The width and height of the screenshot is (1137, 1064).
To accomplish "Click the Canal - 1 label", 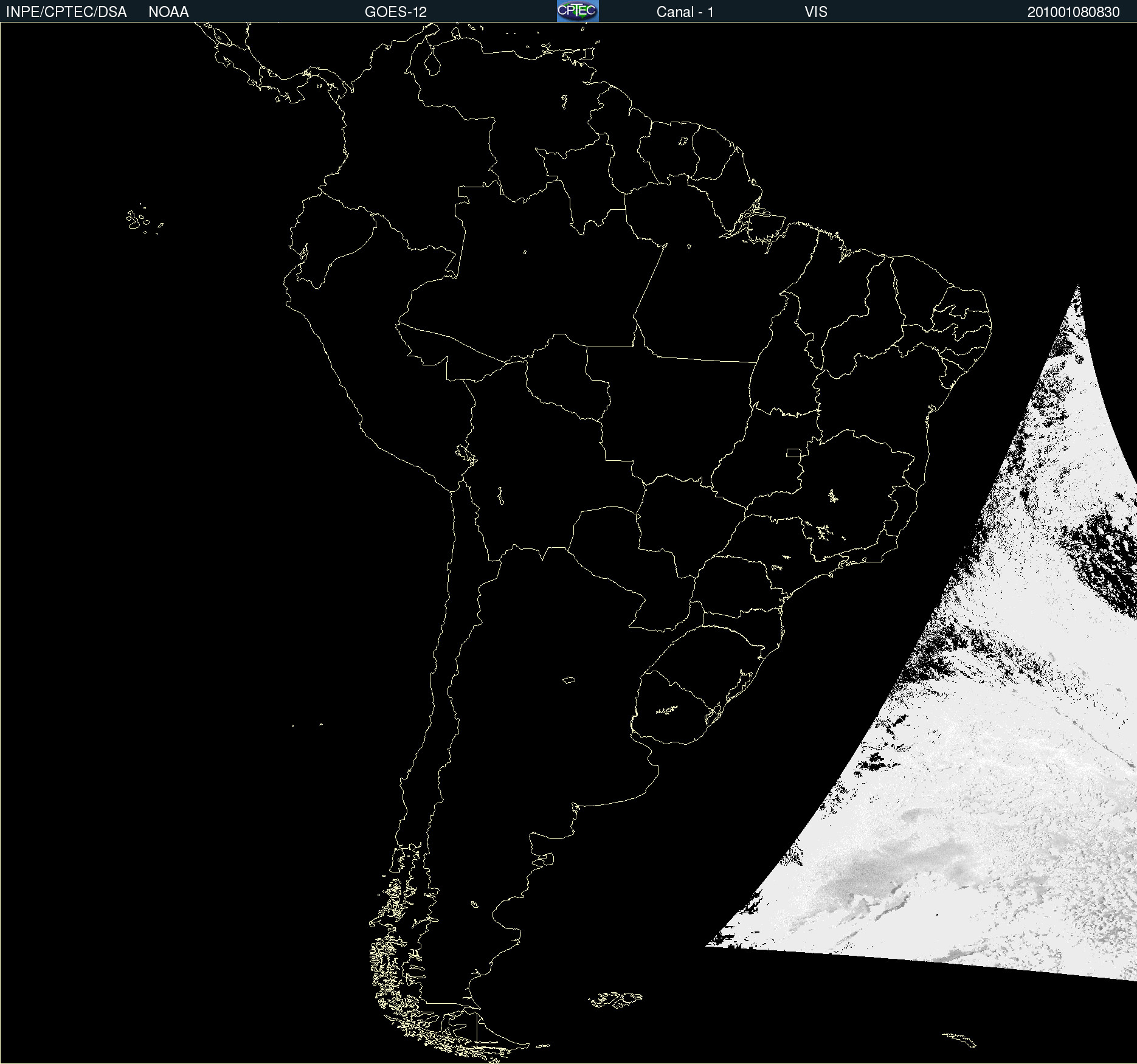I will coord(685,12).
